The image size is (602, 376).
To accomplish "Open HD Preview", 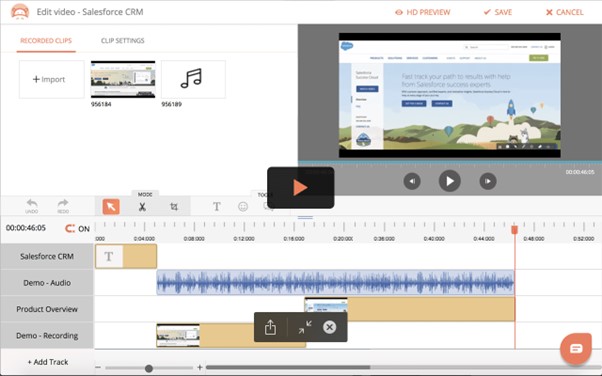I will (x=423, y=12).
